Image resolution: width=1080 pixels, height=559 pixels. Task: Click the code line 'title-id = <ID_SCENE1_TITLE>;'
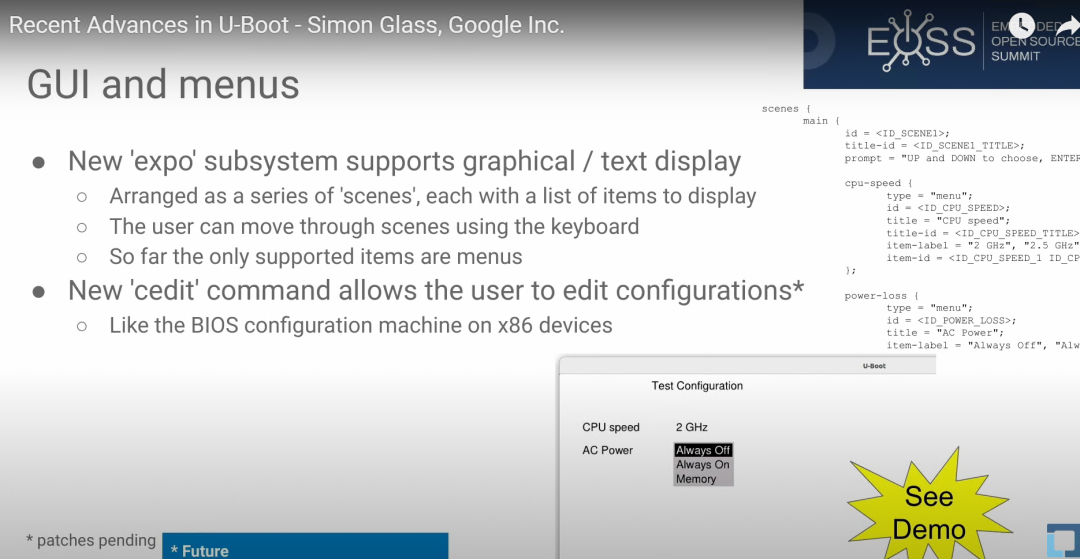[935, 146]
